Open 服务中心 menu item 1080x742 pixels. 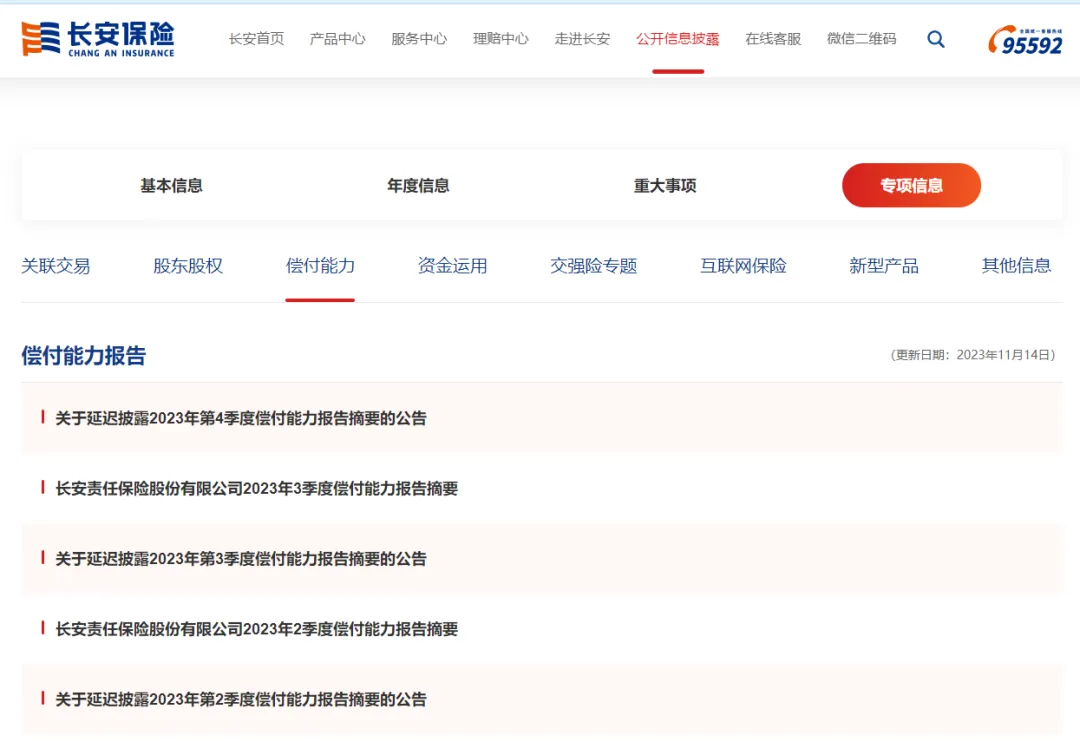pos(419,39)
